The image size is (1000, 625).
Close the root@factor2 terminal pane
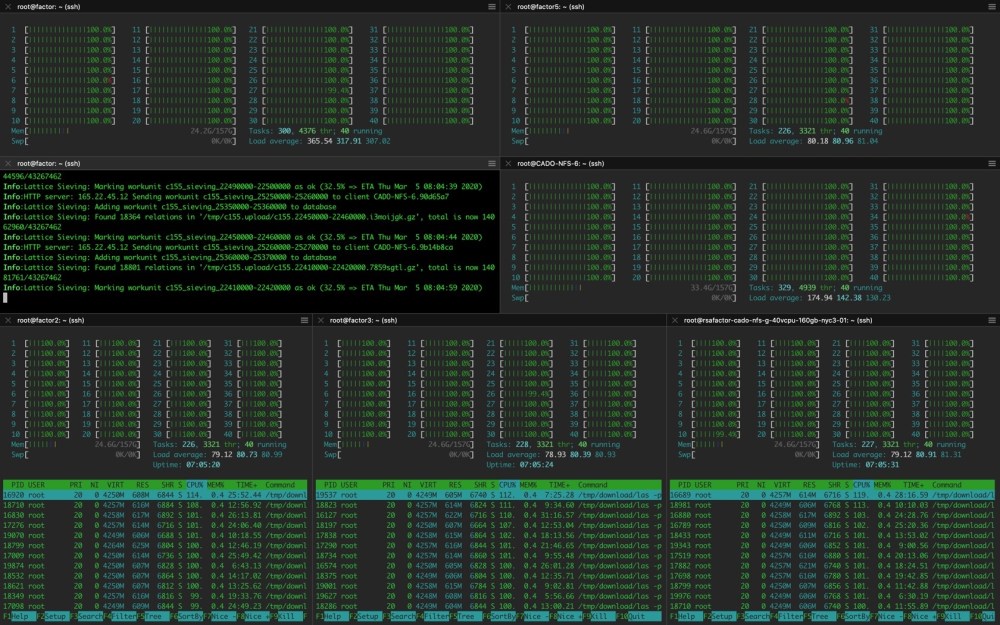tap(7, 320)
